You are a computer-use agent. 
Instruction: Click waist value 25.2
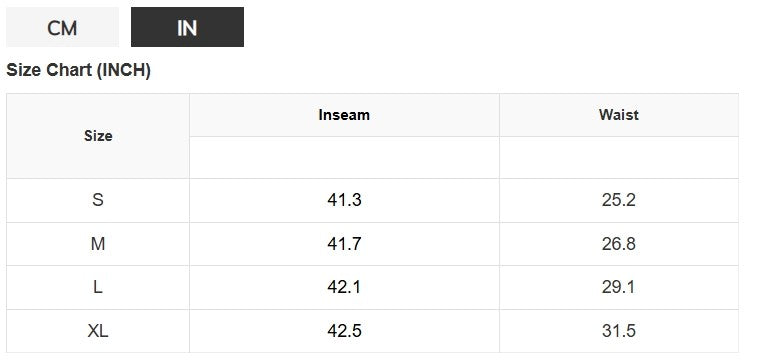618,200
